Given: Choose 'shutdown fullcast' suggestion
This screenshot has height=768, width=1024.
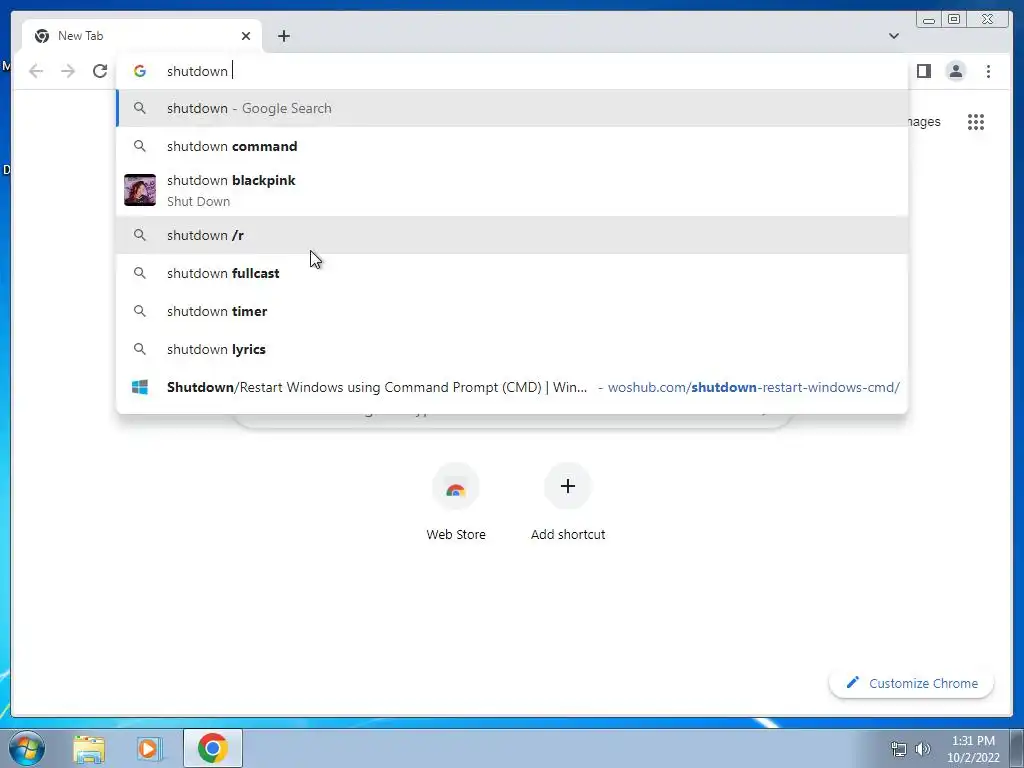Looking at the screenshot, I should [512, 273].
